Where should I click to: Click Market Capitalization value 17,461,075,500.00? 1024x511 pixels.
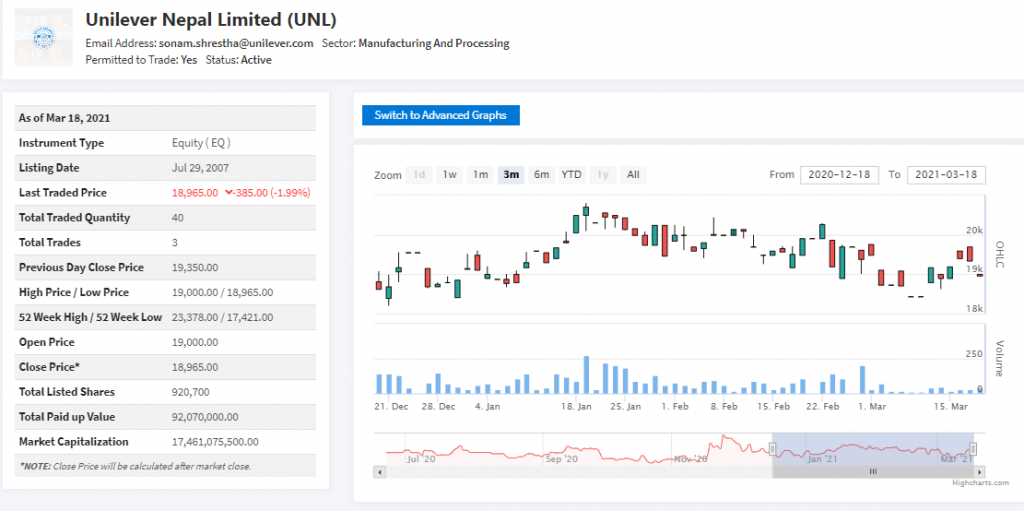pyautogui.click(x=215, y=442)
